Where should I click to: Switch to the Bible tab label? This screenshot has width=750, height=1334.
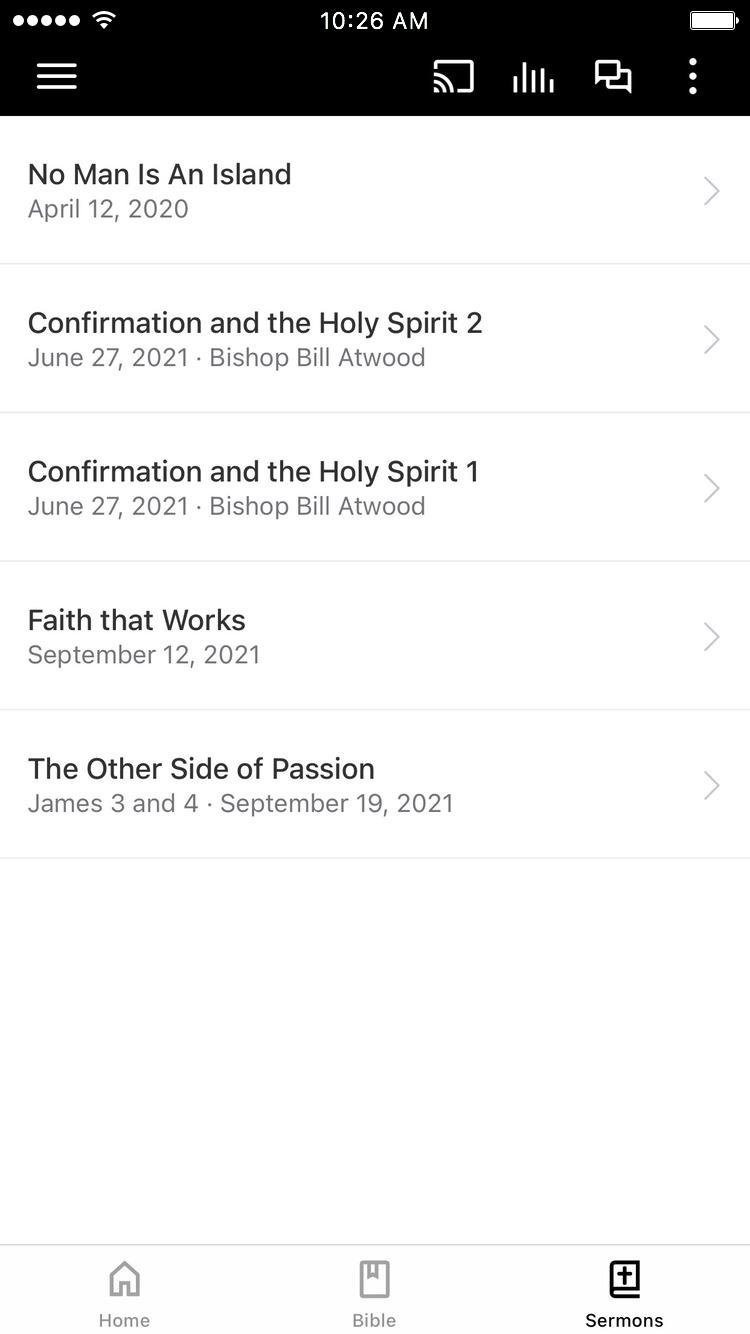(x=374, y=1320)
